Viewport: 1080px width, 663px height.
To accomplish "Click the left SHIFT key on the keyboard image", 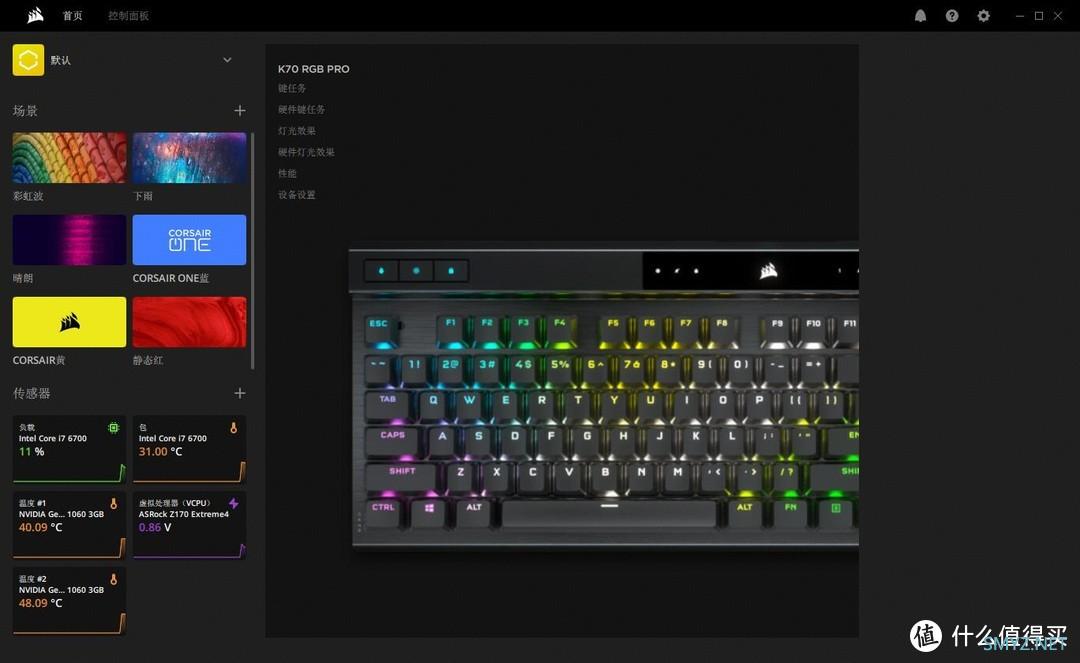I will coord(402,476).
